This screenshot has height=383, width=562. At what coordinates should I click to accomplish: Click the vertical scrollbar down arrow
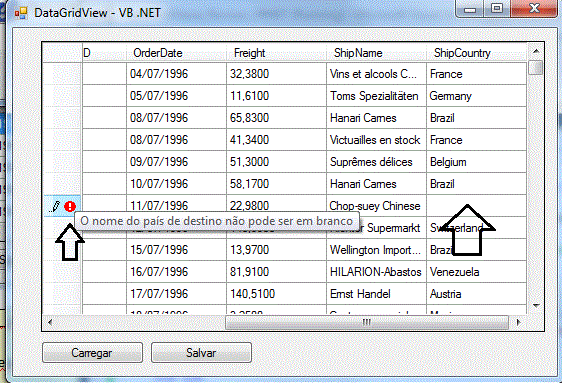click(536, 306)
